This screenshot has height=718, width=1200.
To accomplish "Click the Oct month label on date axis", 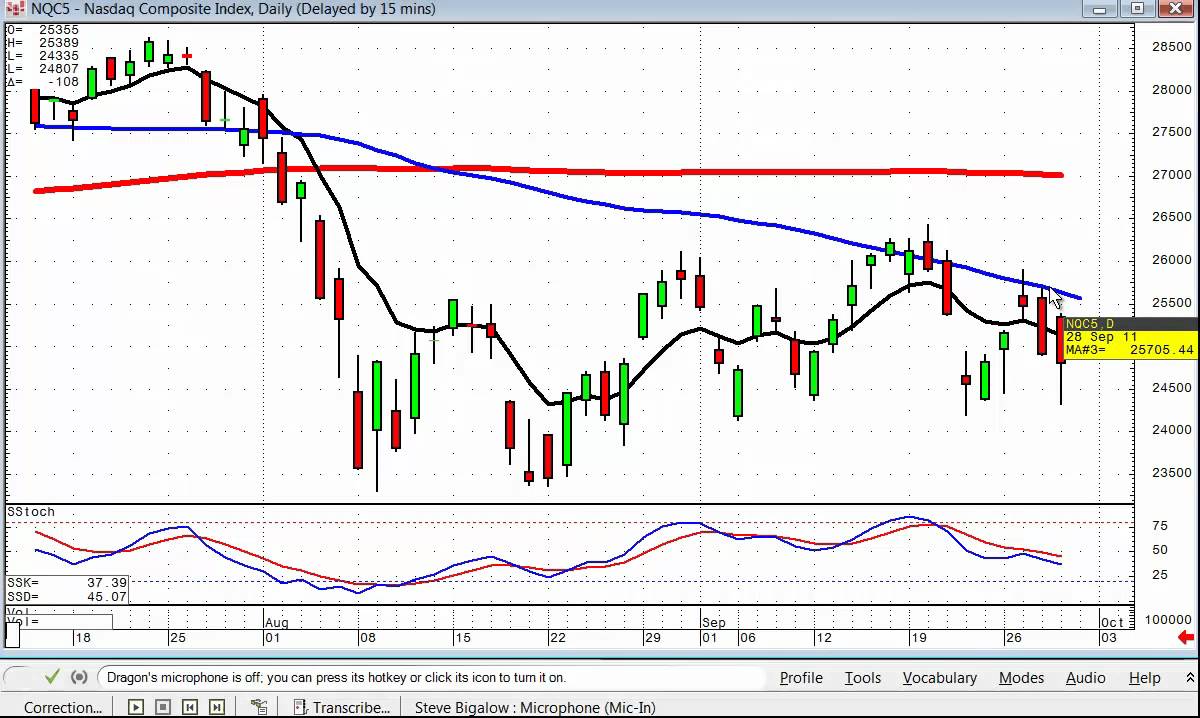I will click(x=1111, y=622).
